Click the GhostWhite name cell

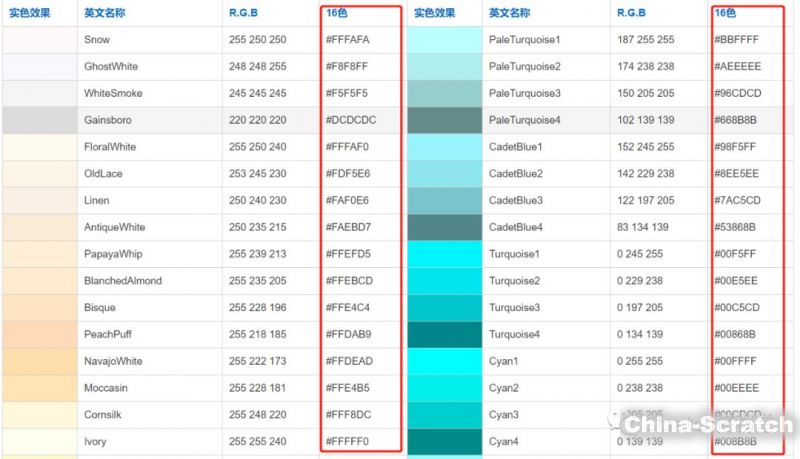click(x=111, y=67)
